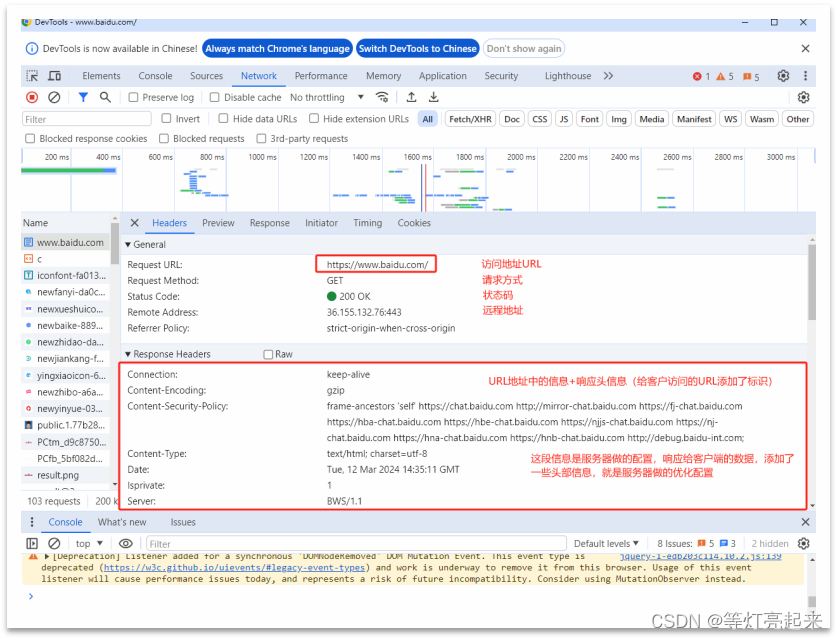The image size is (838, 640).
Task: Open network panel settings gear
Action: pos(803,97)
